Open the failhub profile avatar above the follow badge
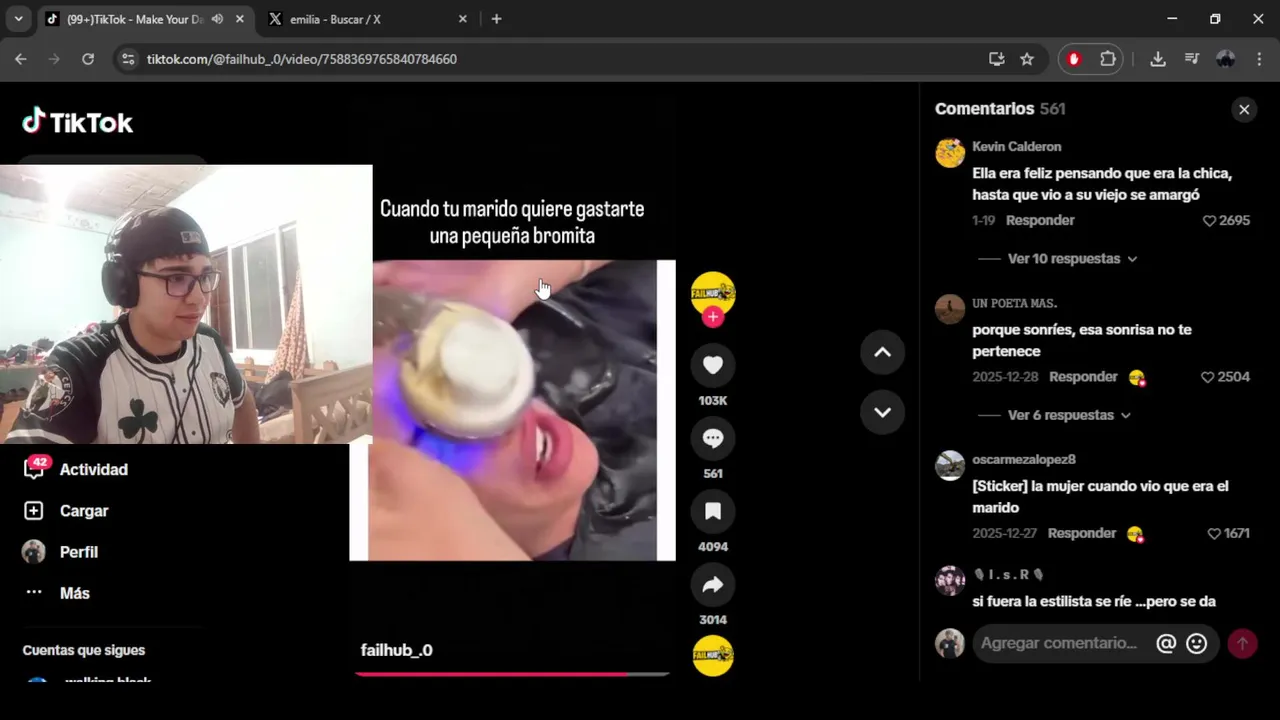1280x720 pixels. coord(713,293)
